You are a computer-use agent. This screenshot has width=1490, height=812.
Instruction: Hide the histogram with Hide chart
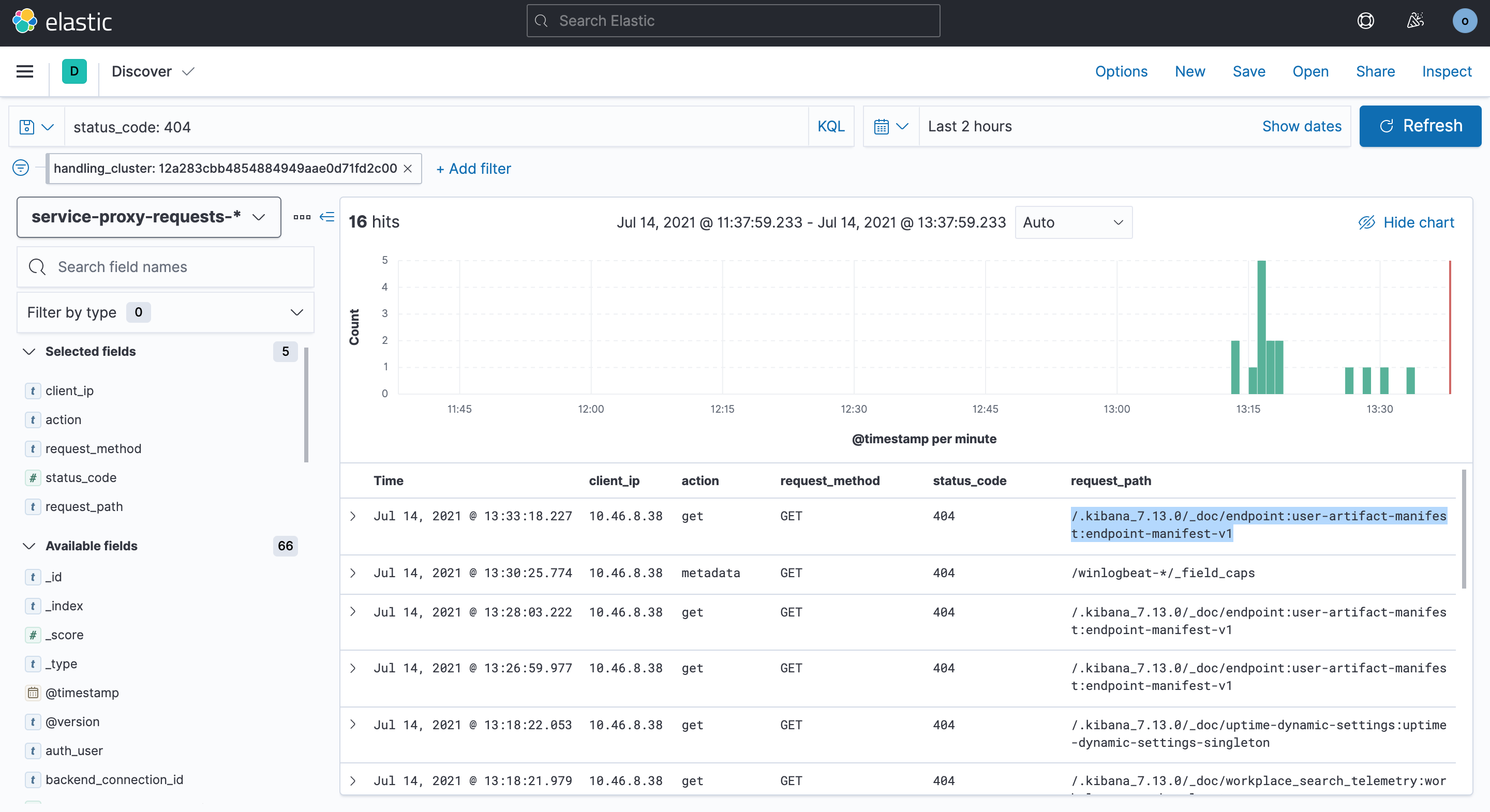click(x=1407, y=222)
